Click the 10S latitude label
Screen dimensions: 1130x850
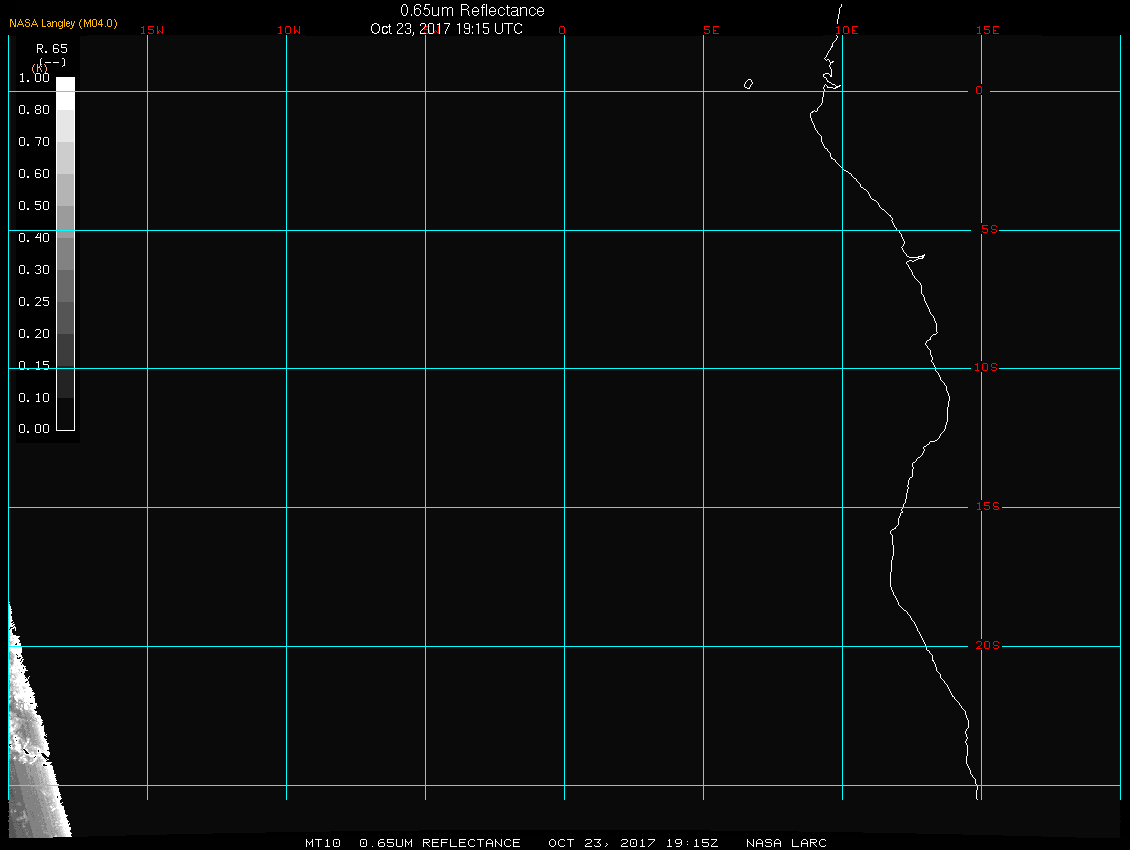[x=985, y=368]
